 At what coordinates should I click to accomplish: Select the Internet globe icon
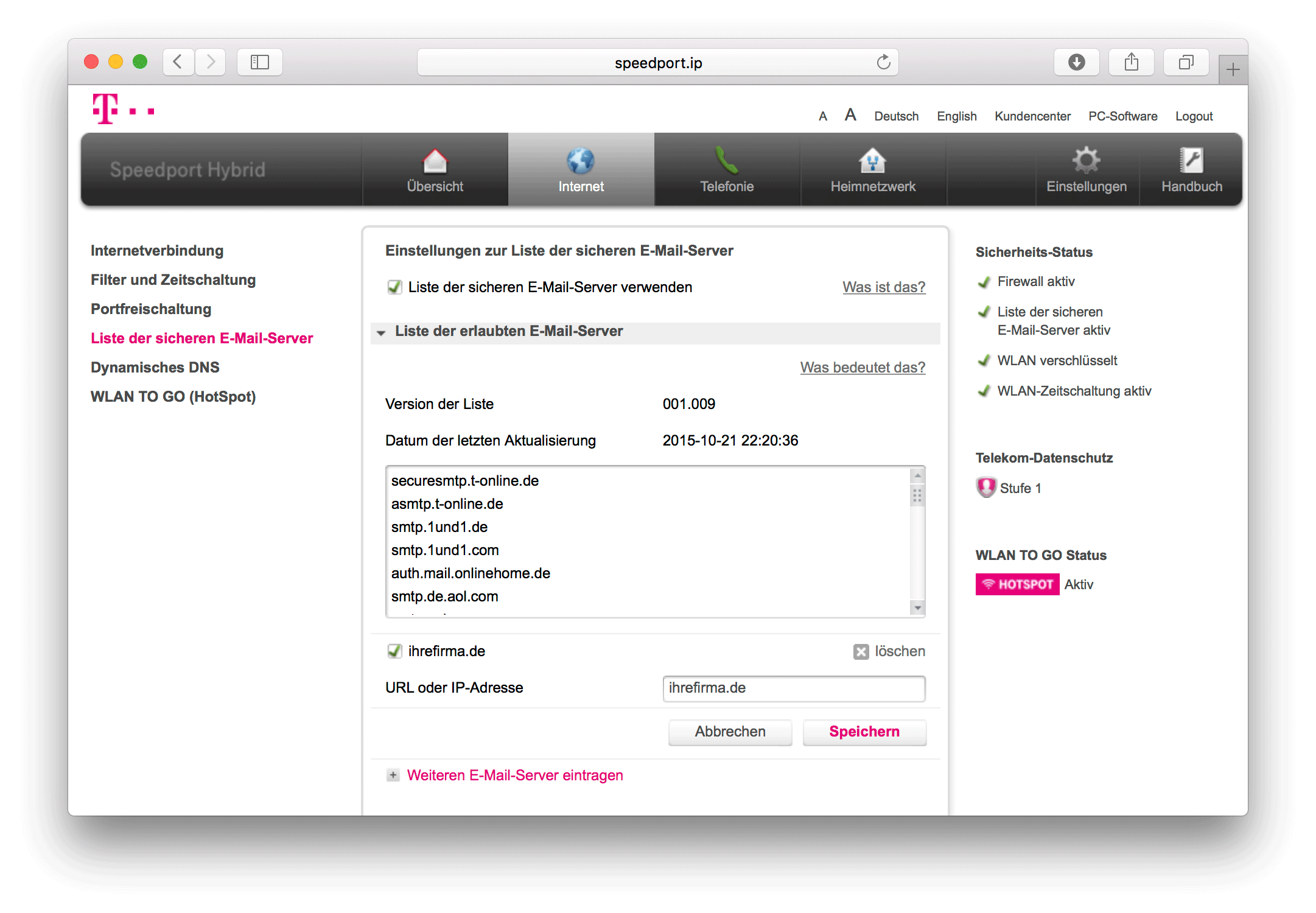tap(581, 161)
